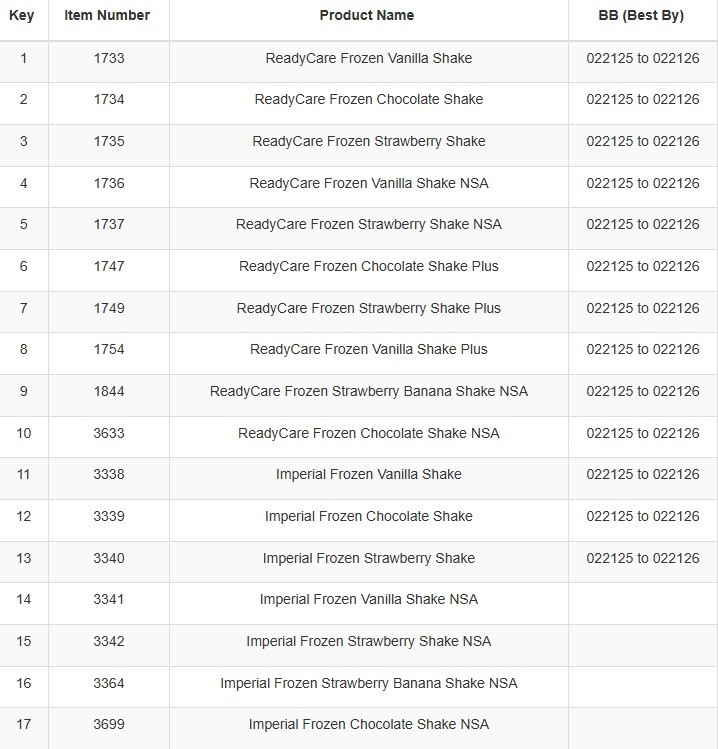Select Imperial Frozen Vanilla Shake product name
The height and width of the screenshot is (749, 718).
pos(368,474)
